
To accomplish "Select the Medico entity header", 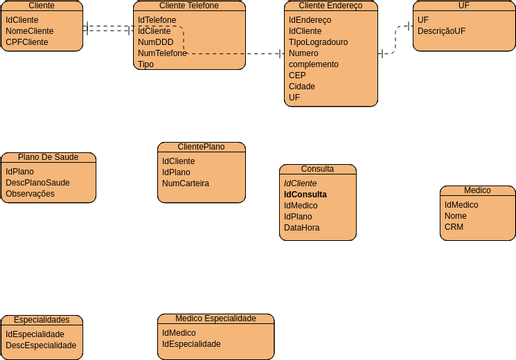I will [x=477, y=190].
